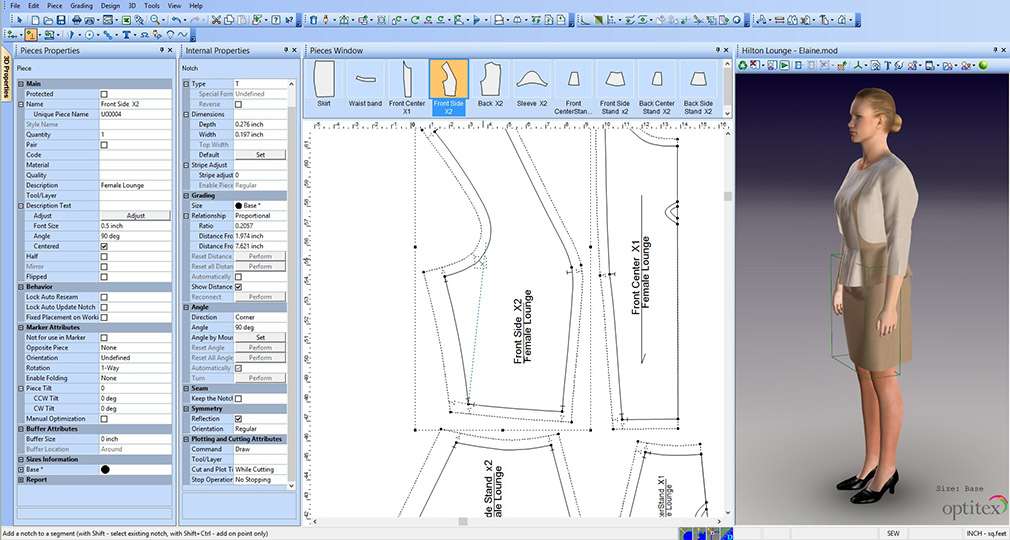Click the light bulb icon in toolbar
This screenshot has height=540, width=1010.
[170, 35]
